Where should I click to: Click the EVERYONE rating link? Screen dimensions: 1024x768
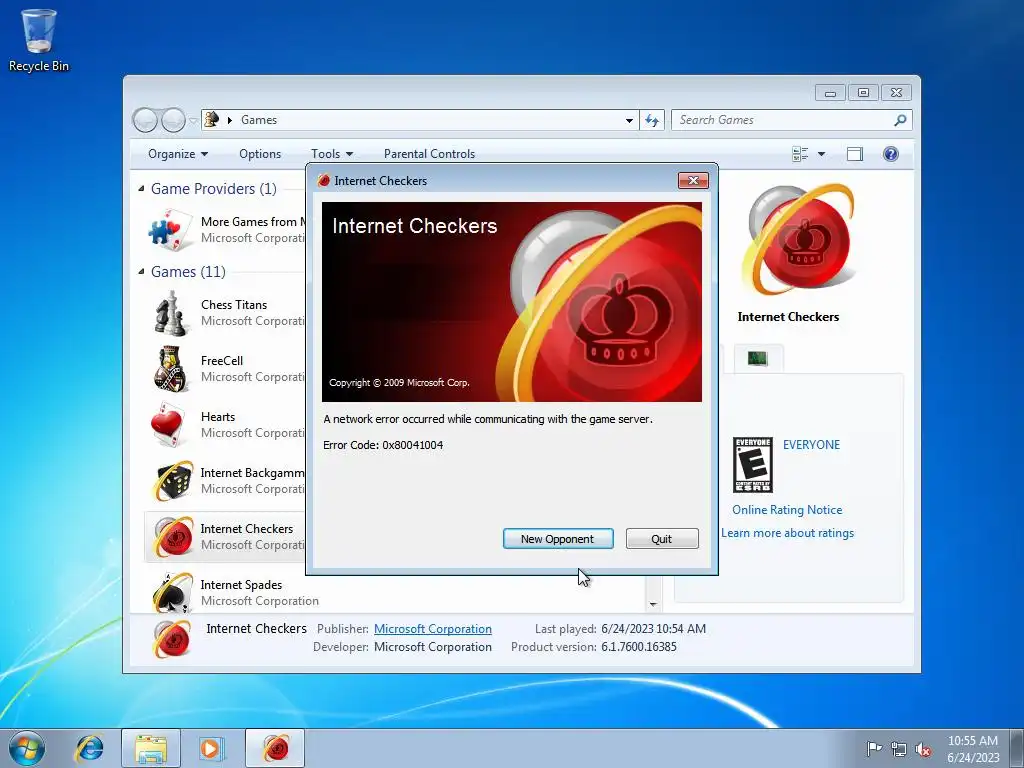coord(811,445)
